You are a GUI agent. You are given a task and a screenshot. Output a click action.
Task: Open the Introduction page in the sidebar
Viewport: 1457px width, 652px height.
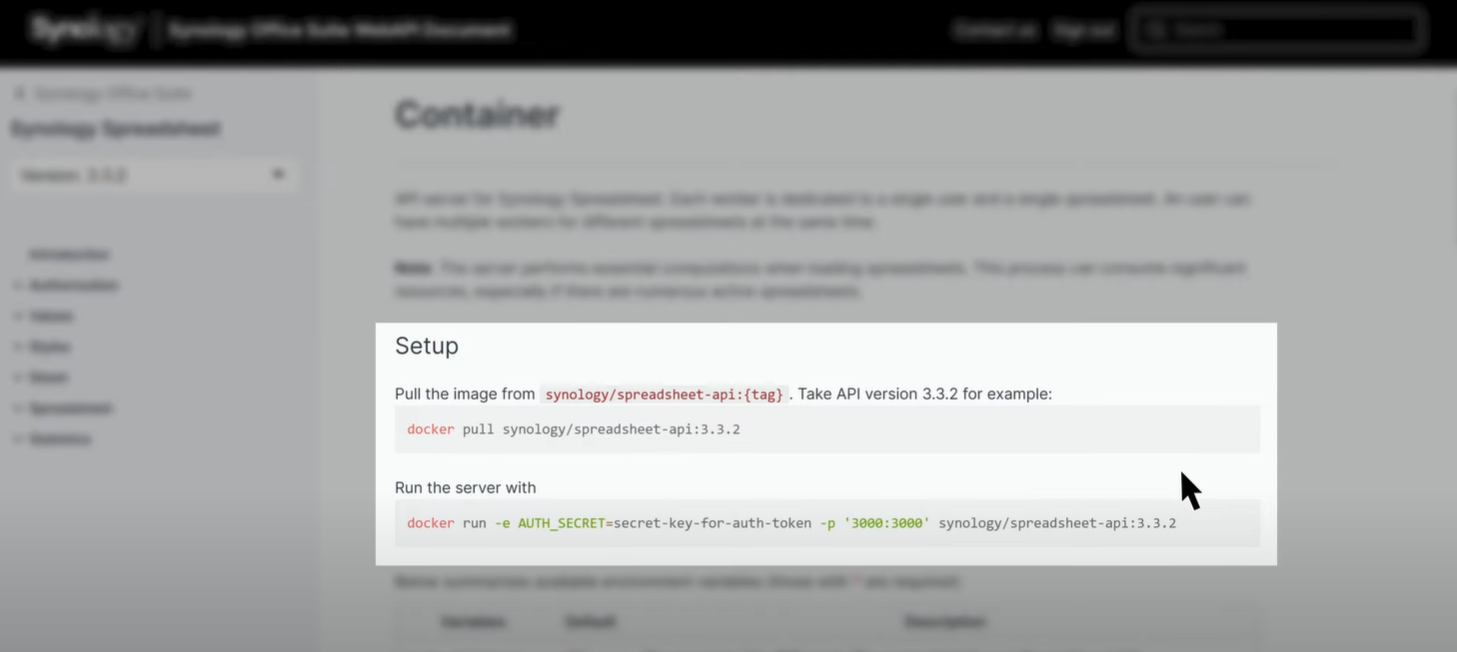tap(69, 255)
